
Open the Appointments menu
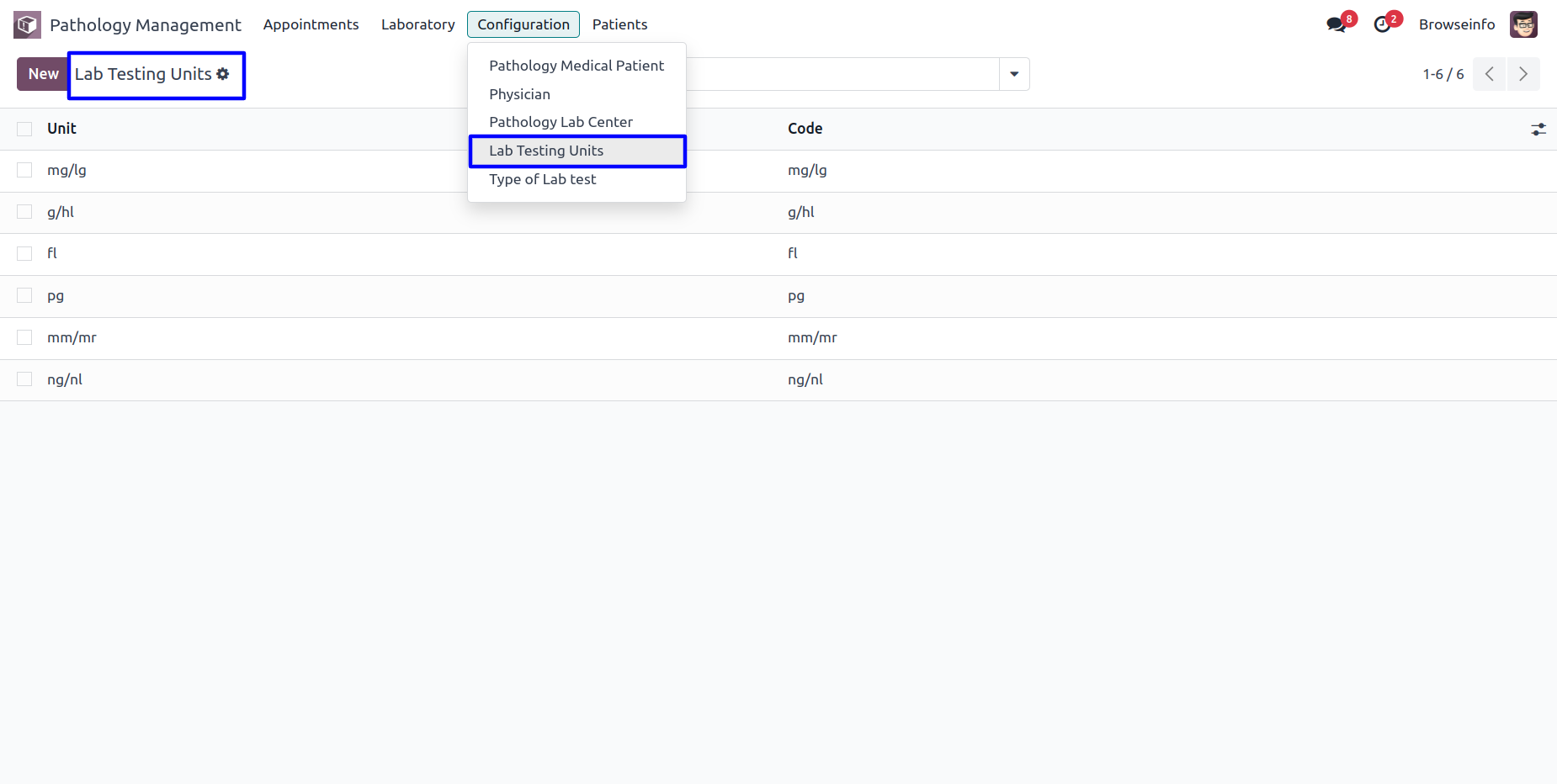click(311, 24)
